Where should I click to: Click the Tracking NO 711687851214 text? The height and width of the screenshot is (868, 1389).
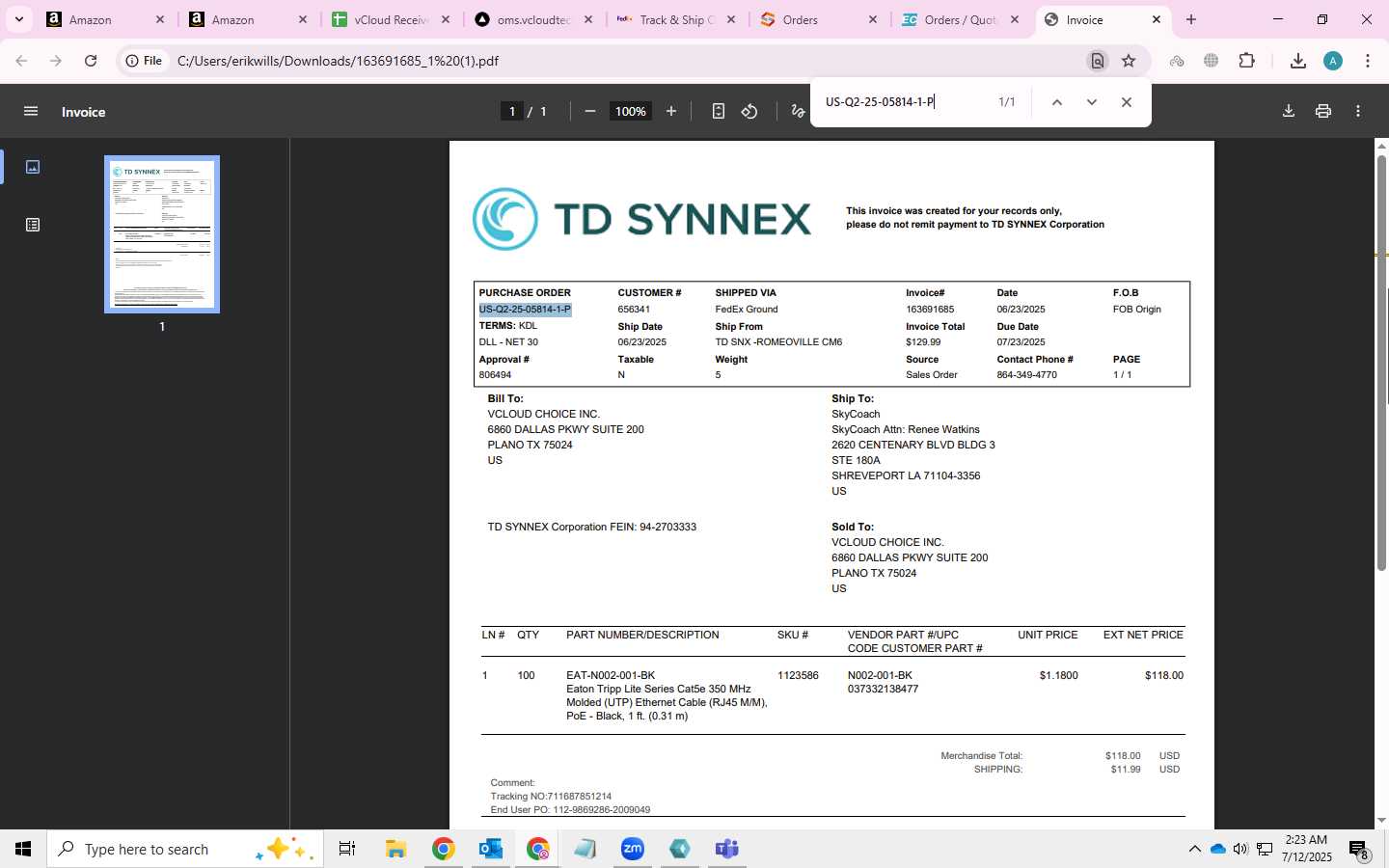coord(551,797)
